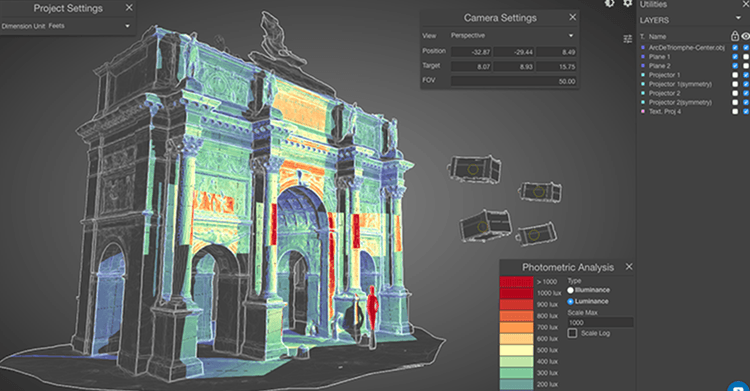This screenshot has width=750, height=391.
Task: Edit the Target Z value 15.75
Action: click(x=556, y=67)
